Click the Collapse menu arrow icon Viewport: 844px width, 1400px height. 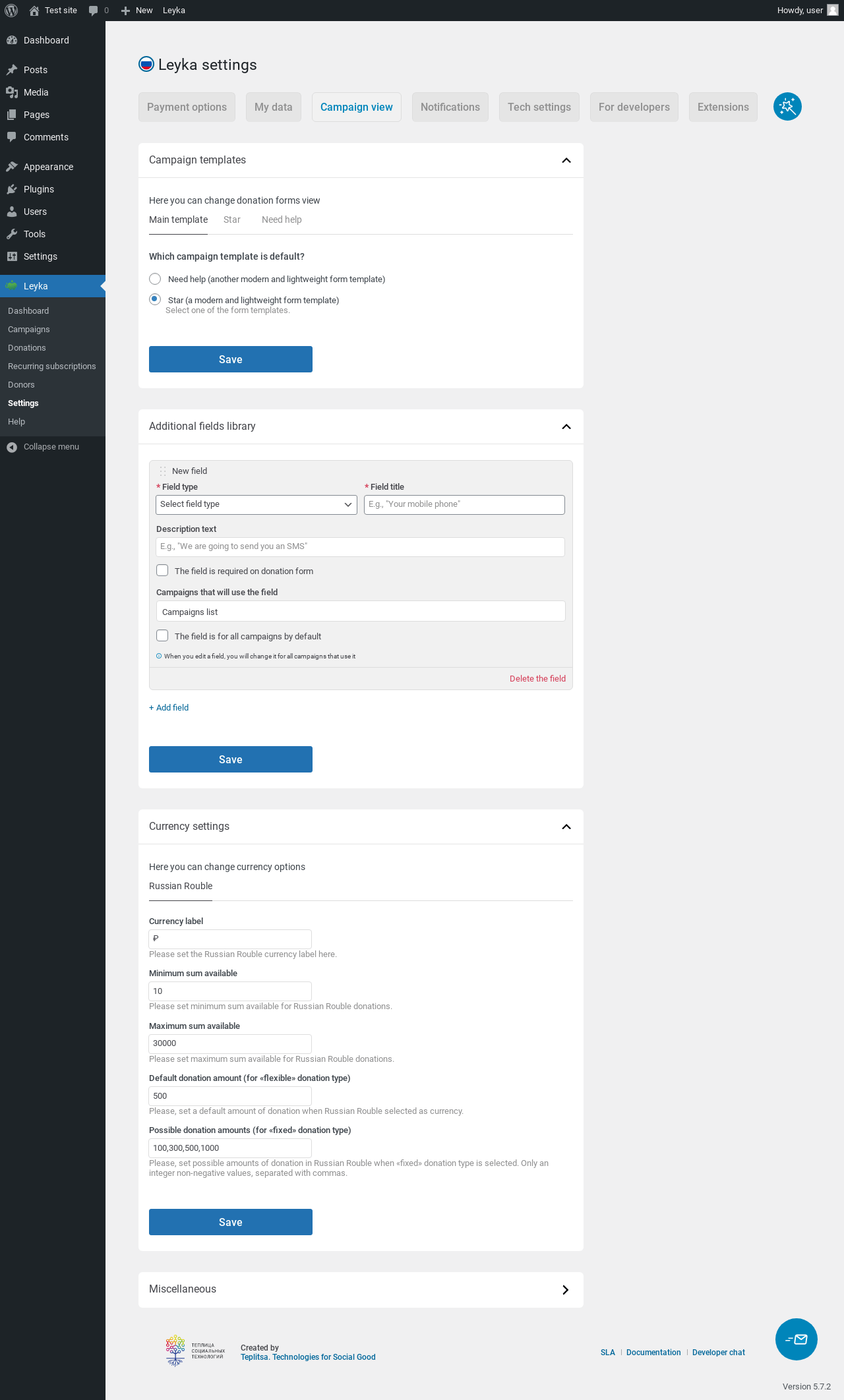[x=12, y=447]
